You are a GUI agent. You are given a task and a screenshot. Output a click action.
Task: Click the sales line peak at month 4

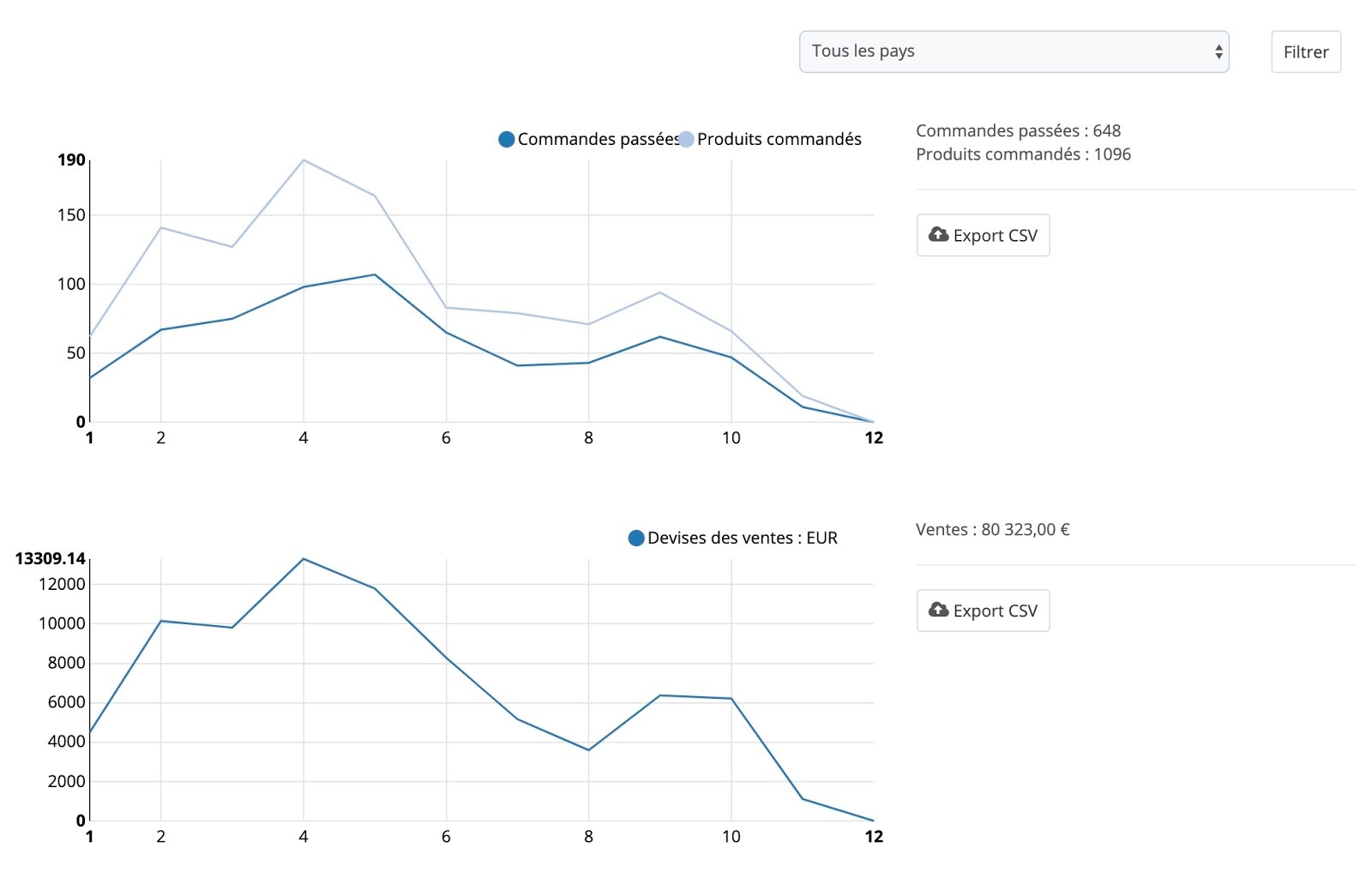304,559
